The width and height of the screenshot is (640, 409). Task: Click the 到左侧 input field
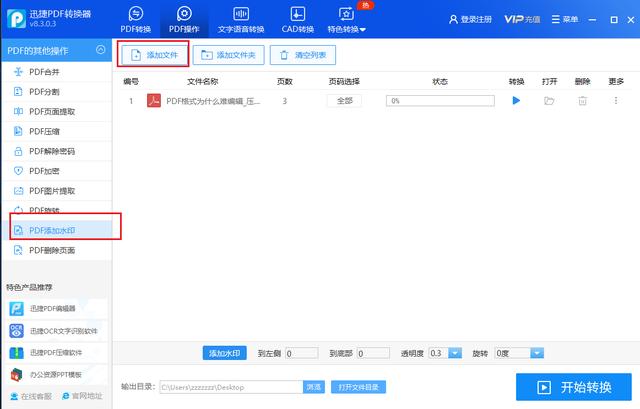pos(302,353)
